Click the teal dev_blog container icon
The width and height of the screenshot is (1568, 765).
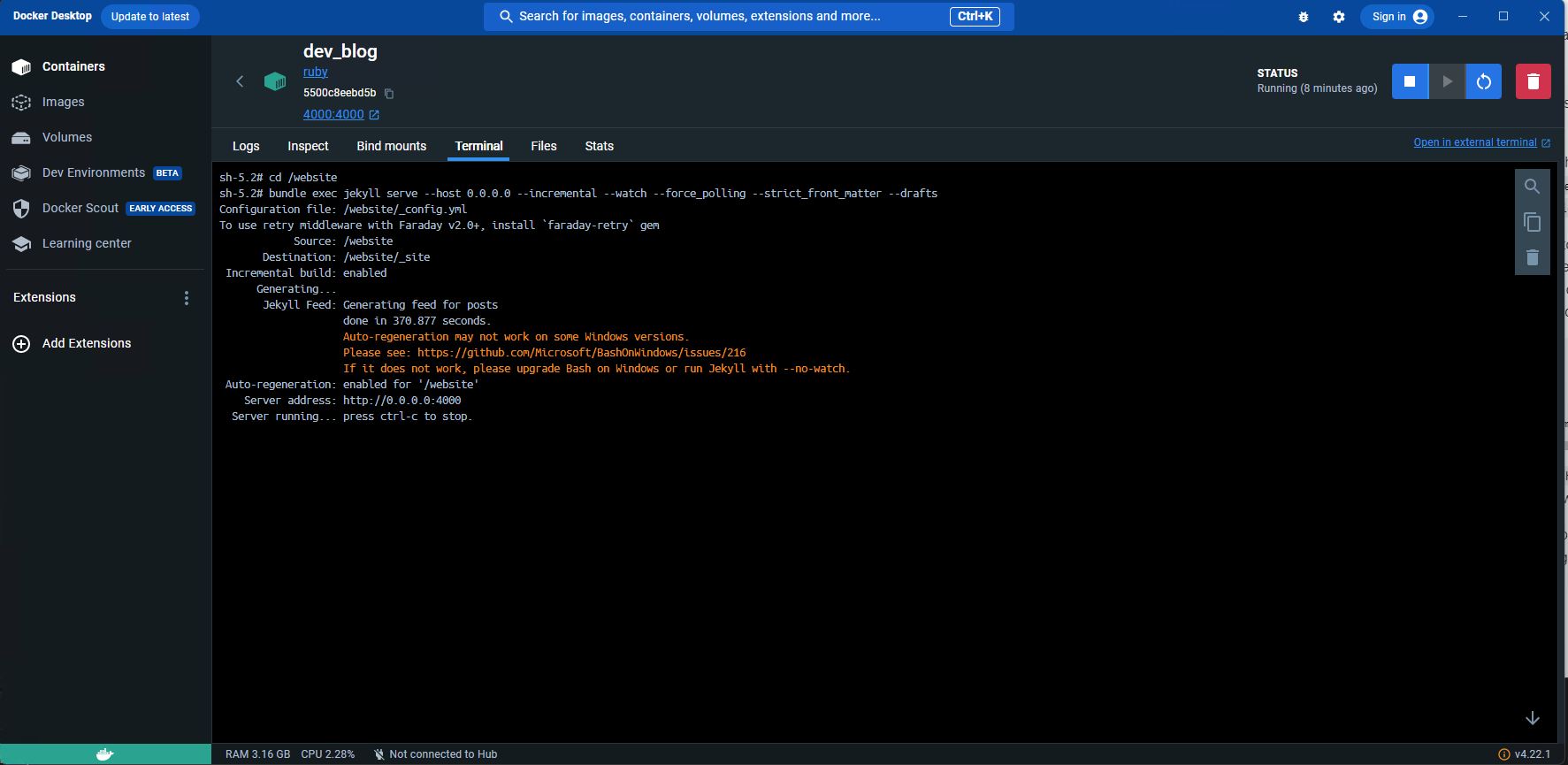coord(275,81)
